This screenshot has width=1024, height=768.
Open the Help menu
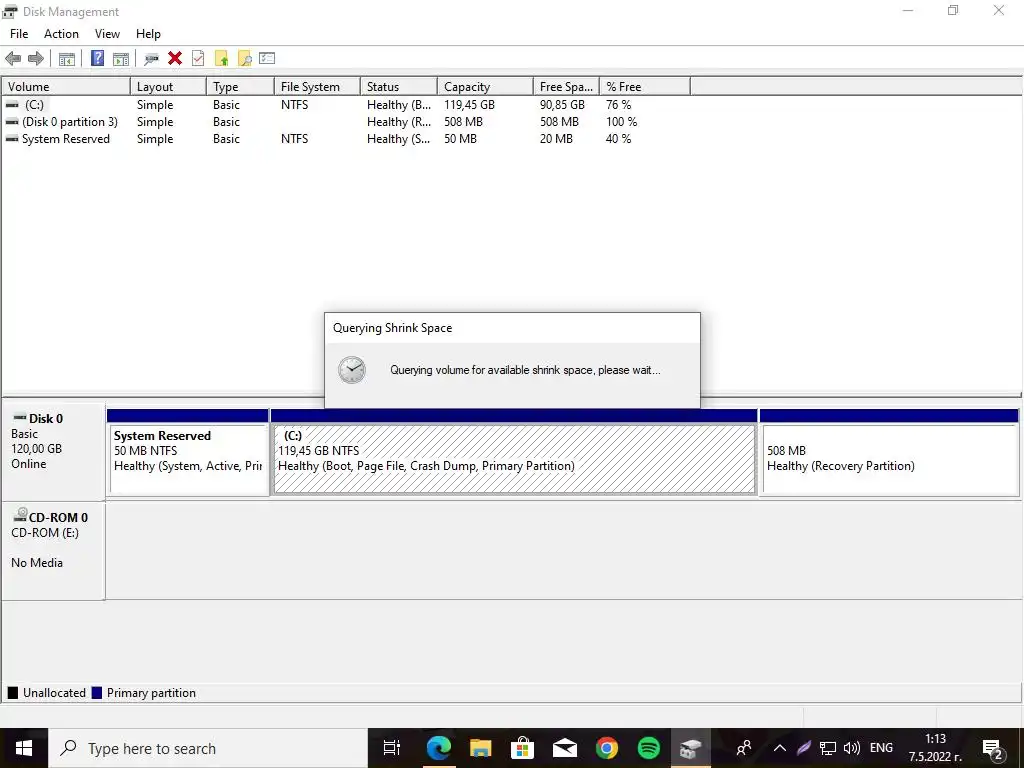148,34
